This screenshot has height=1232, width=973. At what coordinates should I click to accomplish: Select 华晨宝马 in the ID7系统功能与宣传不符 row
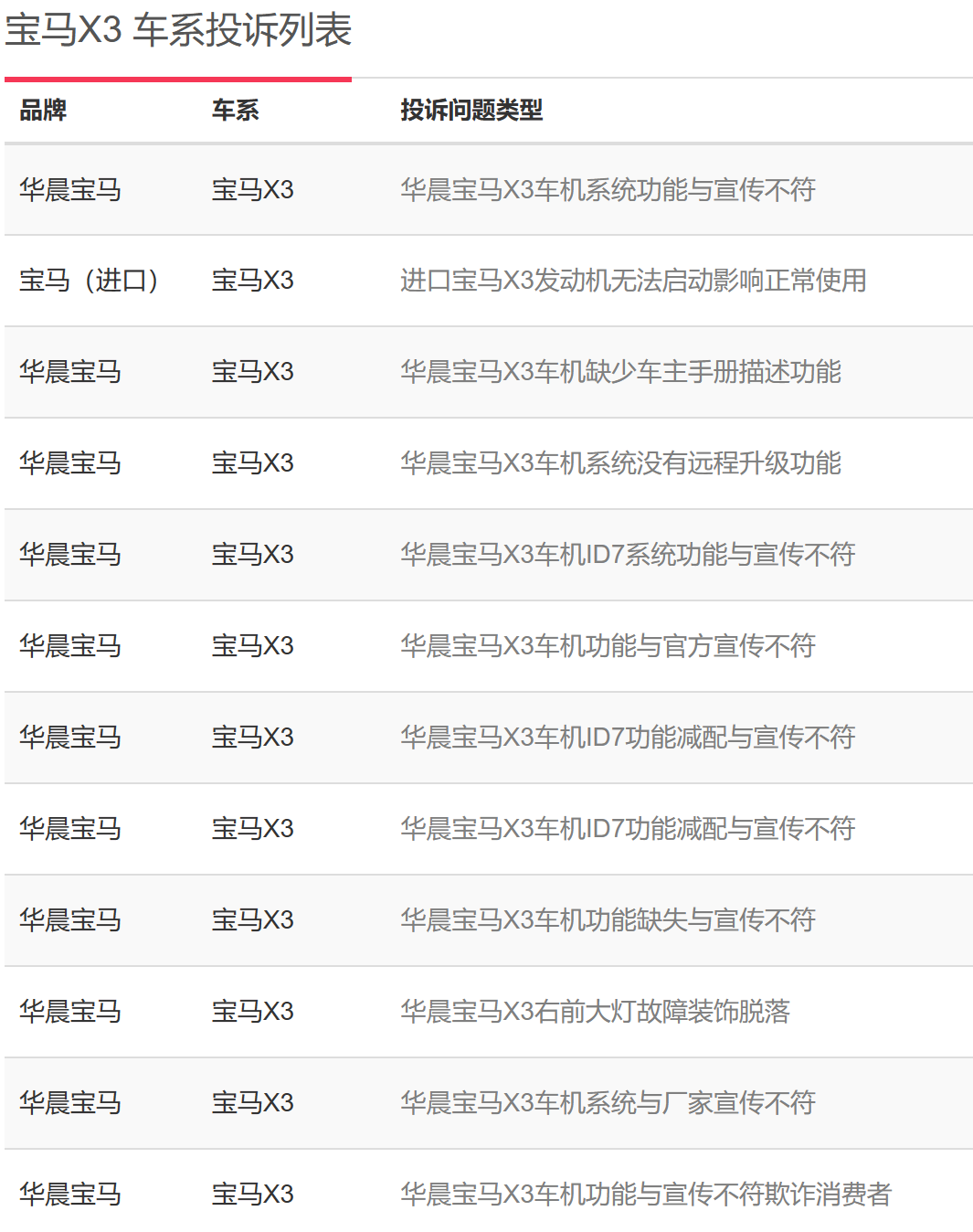[70, 555]
